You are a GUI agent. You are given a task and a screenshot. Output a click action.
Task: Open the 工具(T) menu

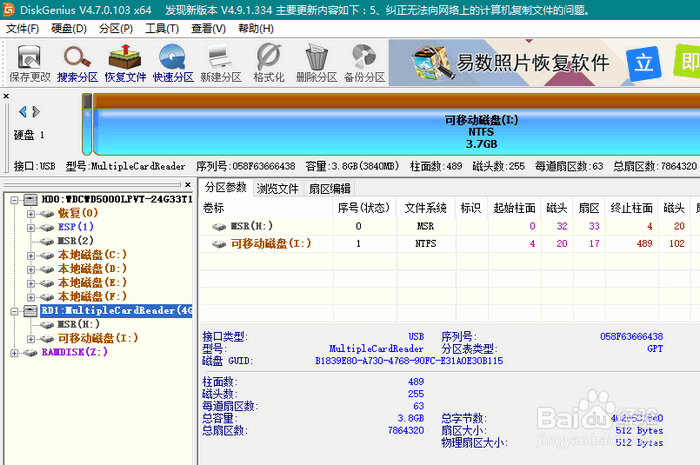coord(162,29)
